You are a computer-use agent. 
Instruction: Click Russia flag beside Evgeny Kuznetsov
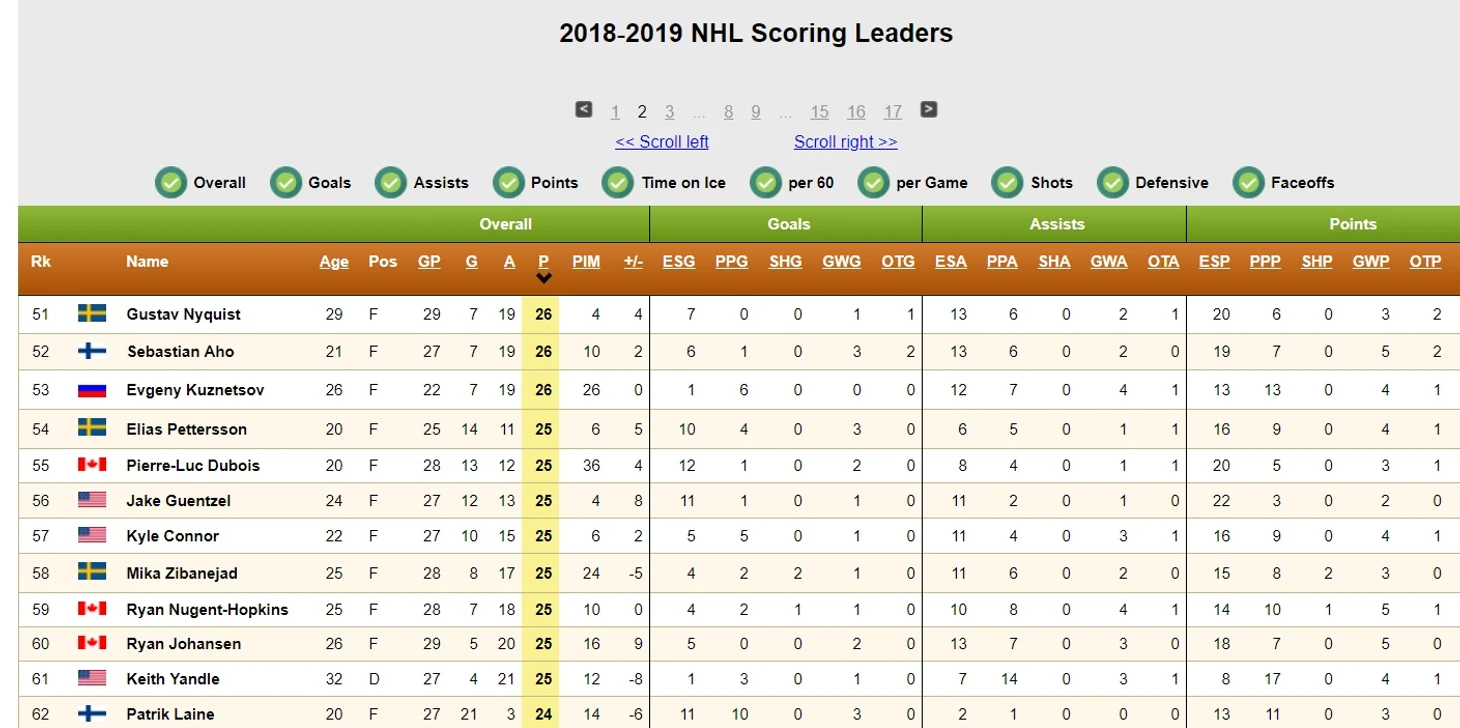(92, 390)
